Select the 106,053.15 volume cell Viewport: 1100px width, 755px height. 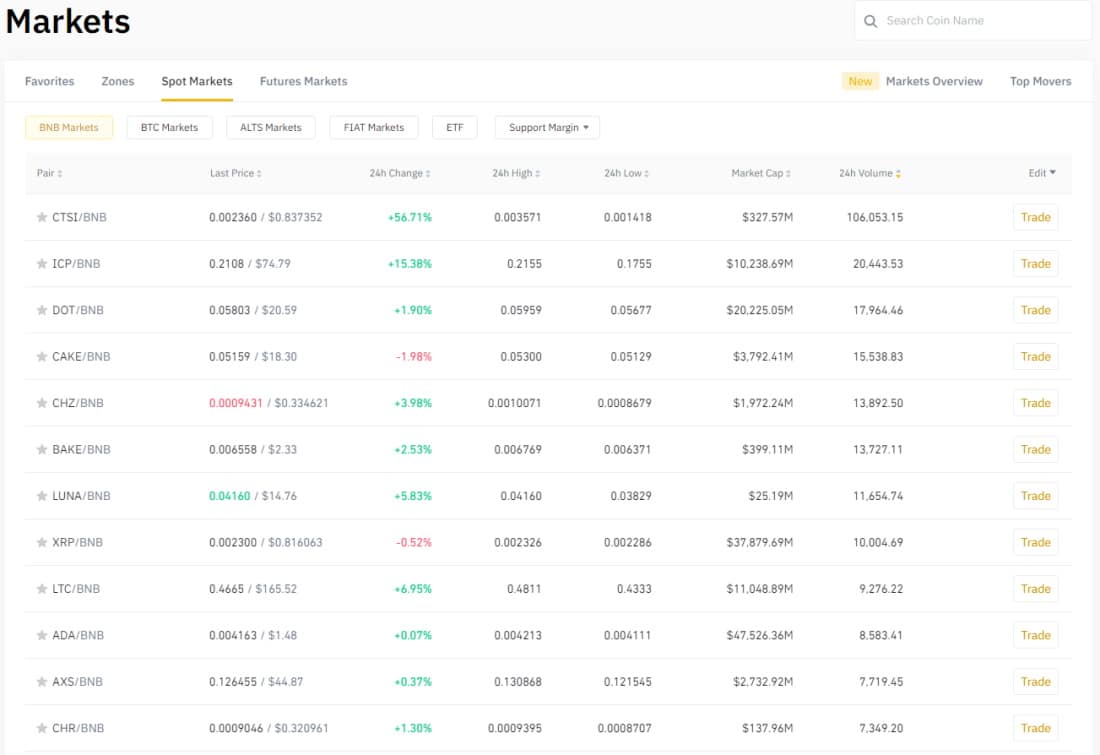[x=875, y=218]
